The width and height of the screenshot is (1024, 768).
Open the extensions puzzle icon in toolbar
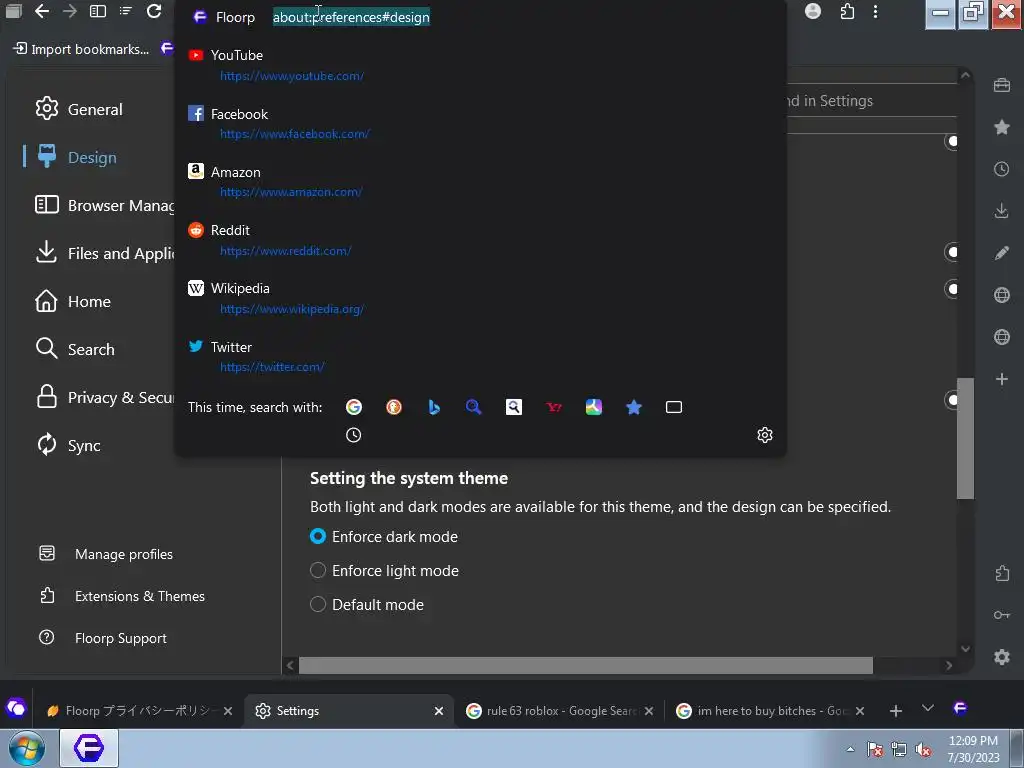point(848,11)
